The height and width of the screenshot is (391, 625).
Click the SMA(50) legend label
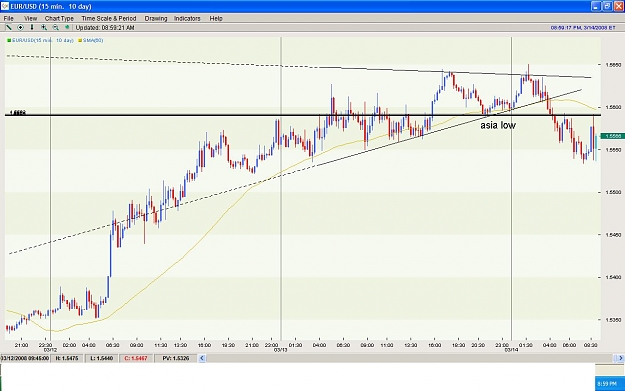pyautogui.click(x=93, y=40)
